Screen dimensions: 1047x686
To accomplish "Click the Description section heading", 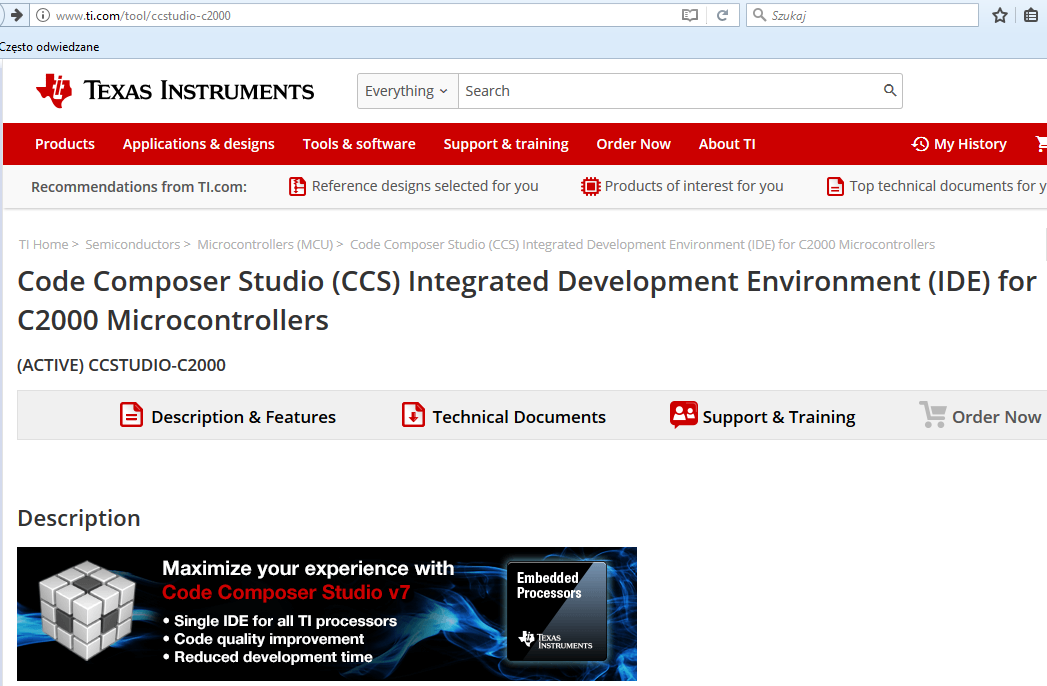I will [79, 518].
